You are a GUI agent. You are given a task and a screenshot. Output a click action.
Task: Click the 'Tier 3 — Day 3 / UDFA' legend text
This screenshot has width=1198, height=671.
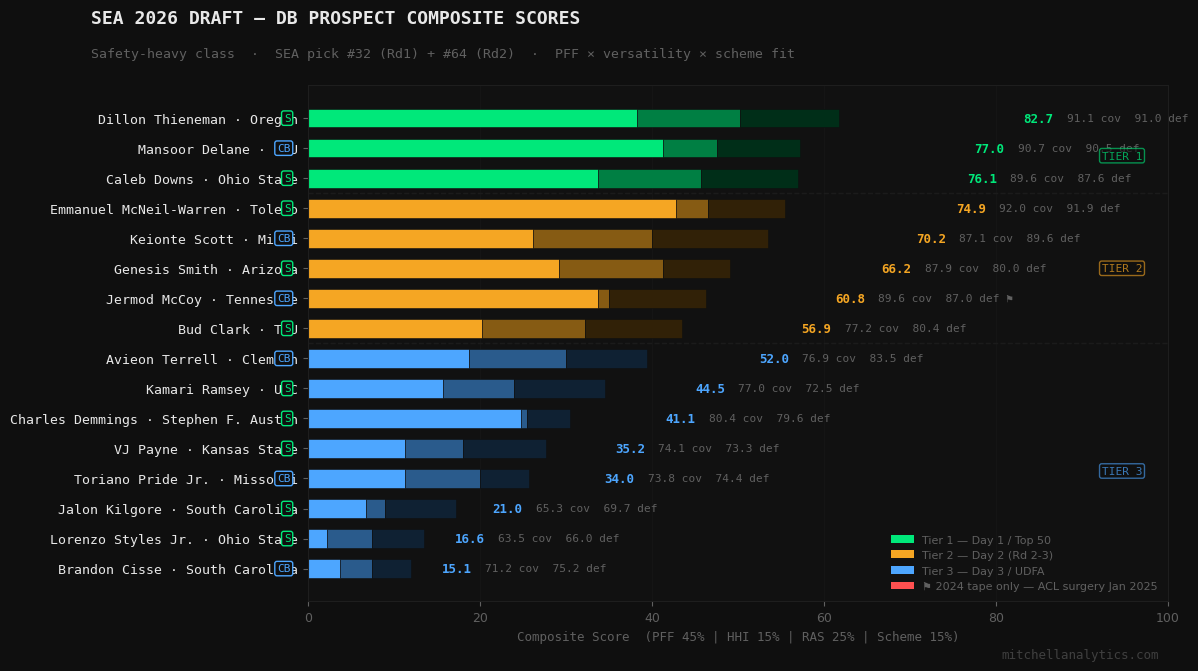tap(983, 571)
